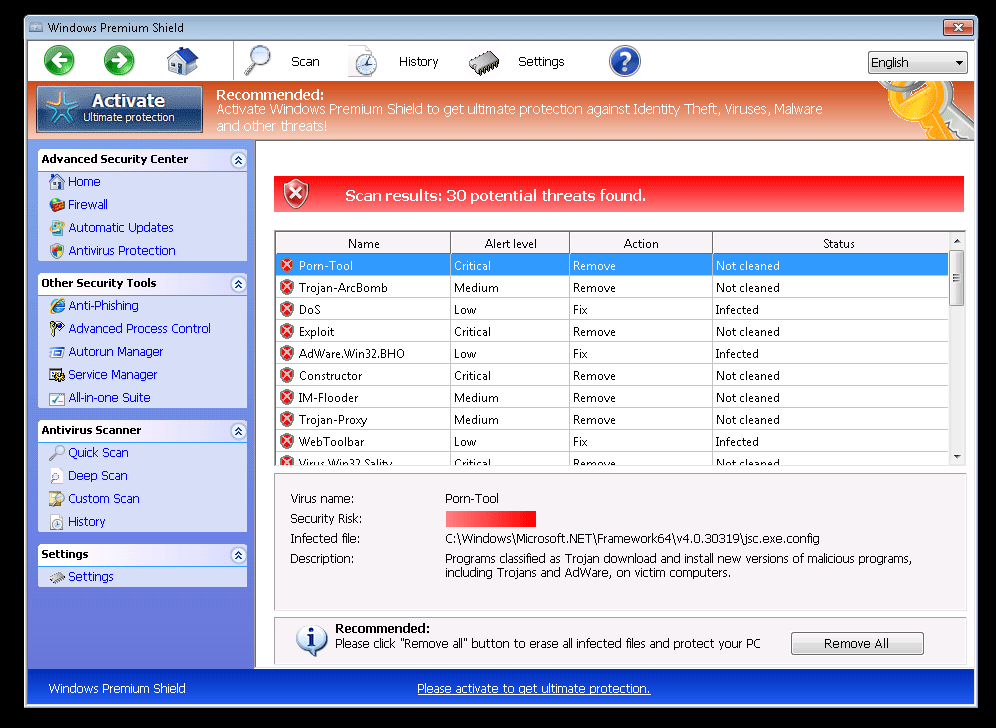Select the Trojan-ArcBomb row in threat list
This screenshot has height=728, width=996.
click(x=342, y=288)
